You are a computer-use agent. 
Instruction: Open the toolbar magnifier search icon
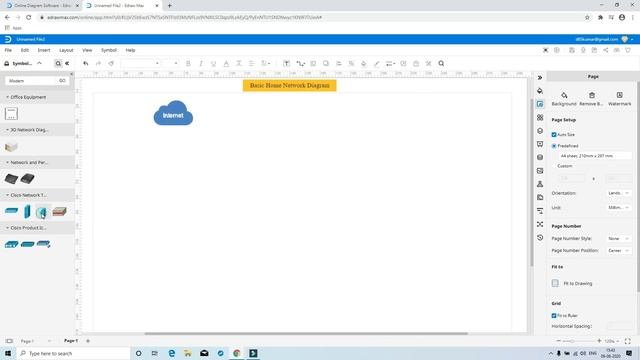(x=441, y=64)
